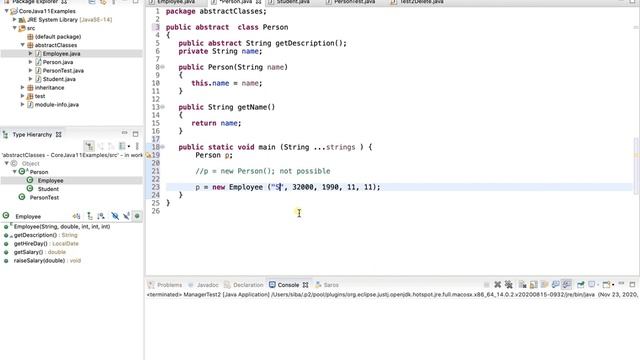
Task: Click Remove Launch in console toolbar
Action: coord(498,284)
